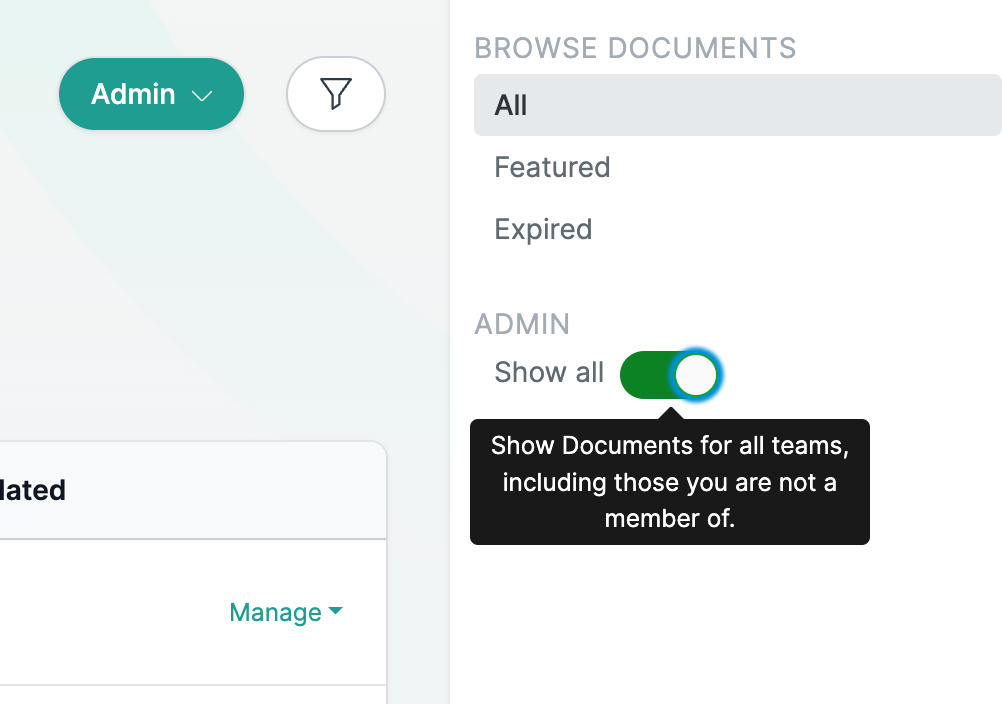Click the BROWSE DOCUMENTS section heading
Viewport: 1002px width, 704px height.
click(x=635, y=48)
